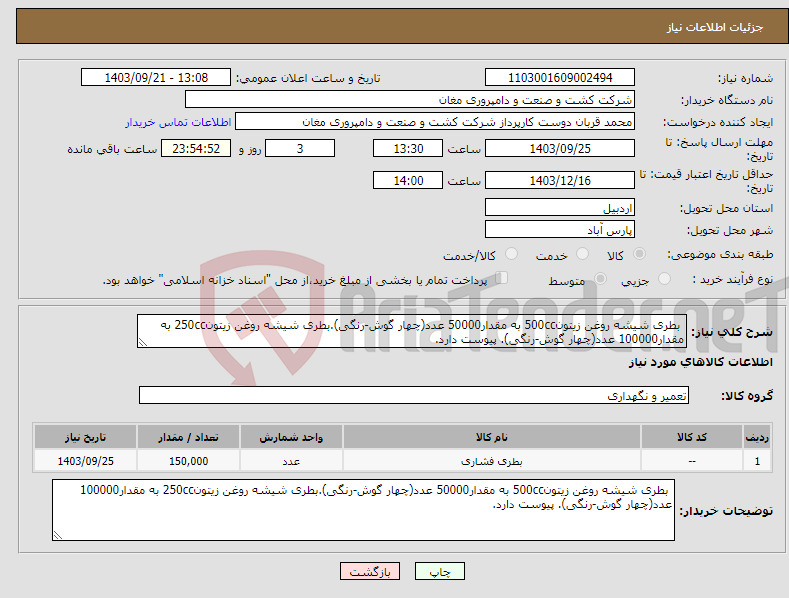Screen dimensions: 789x598
Task: Click the نام کالا column header
Action: coord(492,437)
